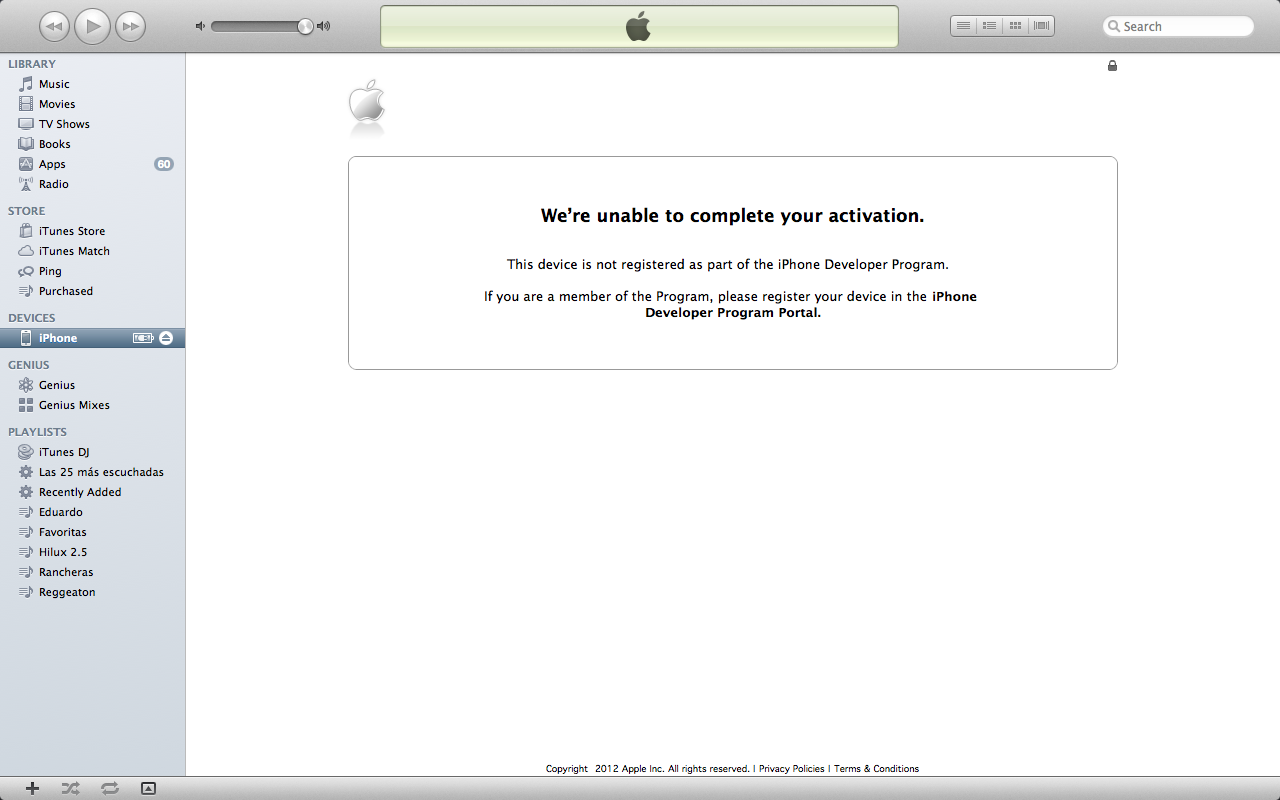Click the secure lock icon
1280x800 pixels.
click(x=1112, y=66)
